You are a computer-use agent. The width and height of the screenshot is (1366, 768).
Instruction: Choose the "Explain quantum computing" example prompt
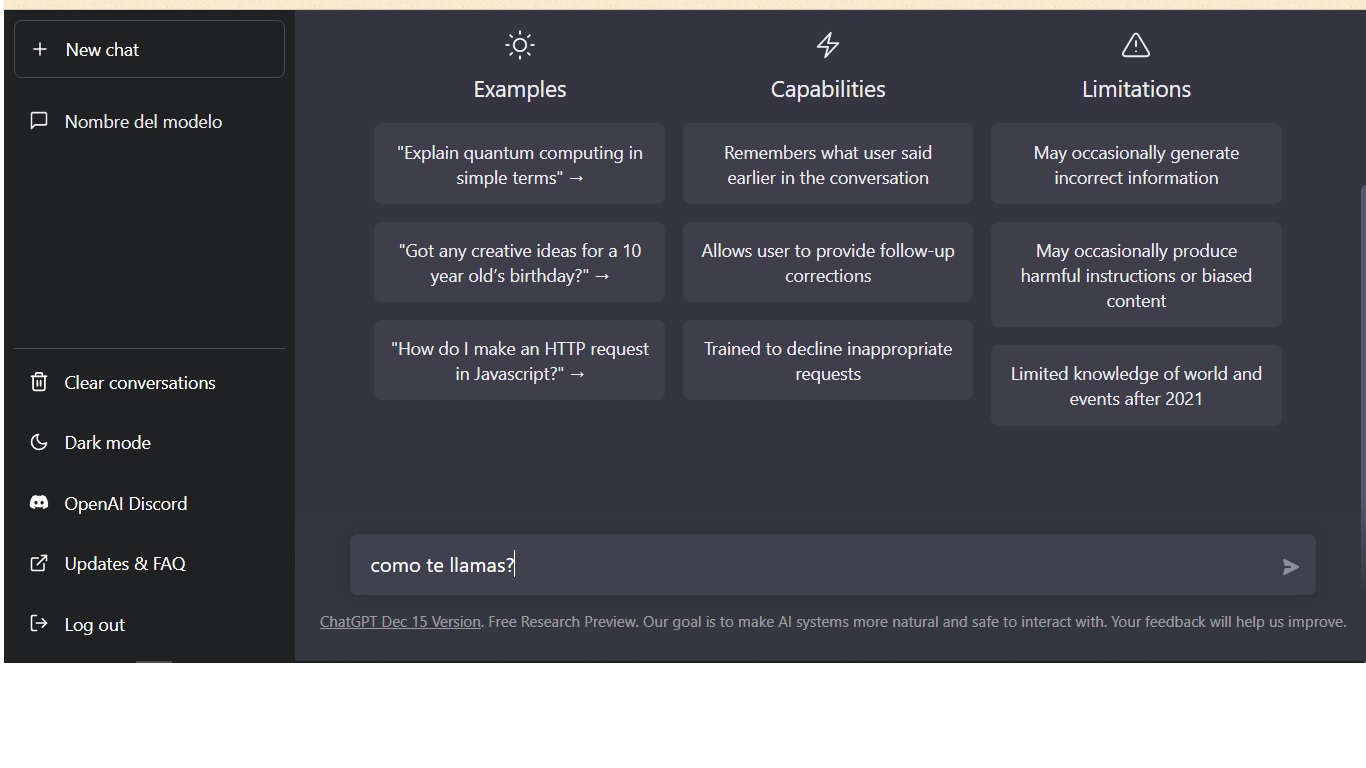pos(520,164)
